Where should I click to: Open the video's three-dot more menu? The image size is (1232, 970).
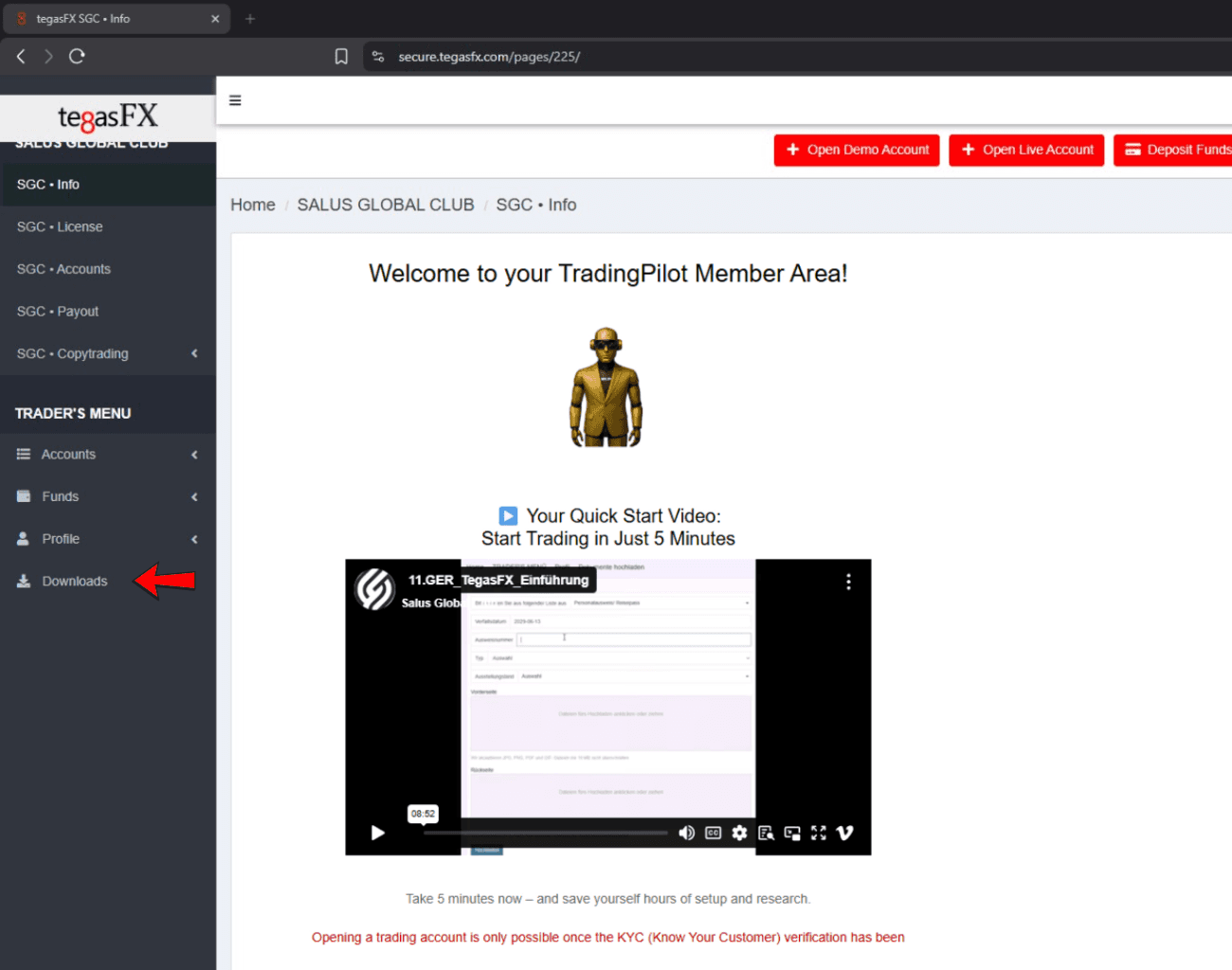click(848, 582)
